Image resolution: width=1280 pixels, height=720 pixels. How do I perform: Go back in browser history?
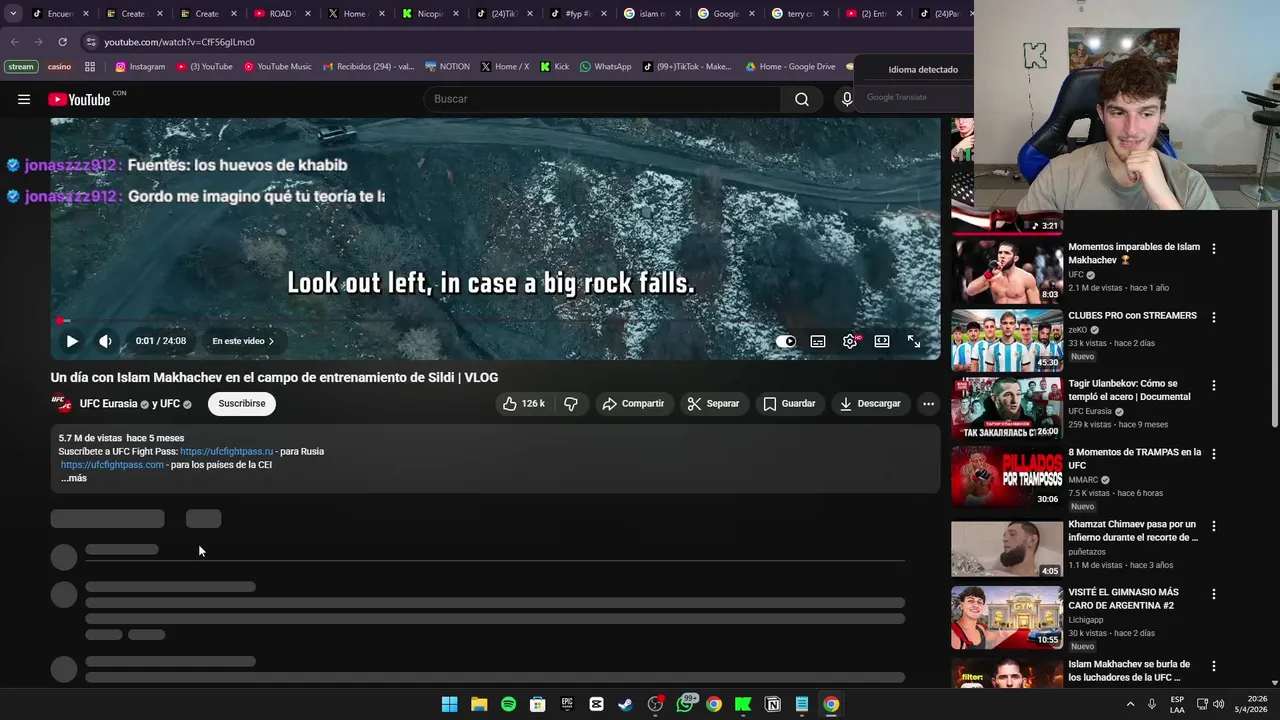14,42
